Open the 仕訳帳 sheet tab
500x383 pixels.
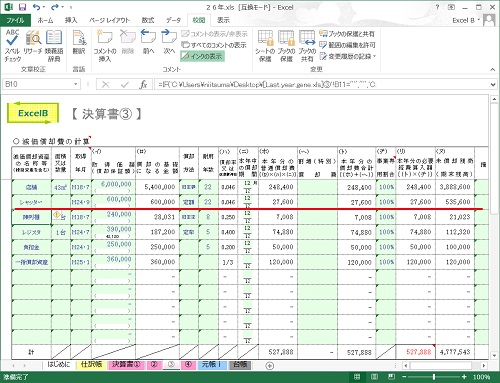(x=92, y=364)
